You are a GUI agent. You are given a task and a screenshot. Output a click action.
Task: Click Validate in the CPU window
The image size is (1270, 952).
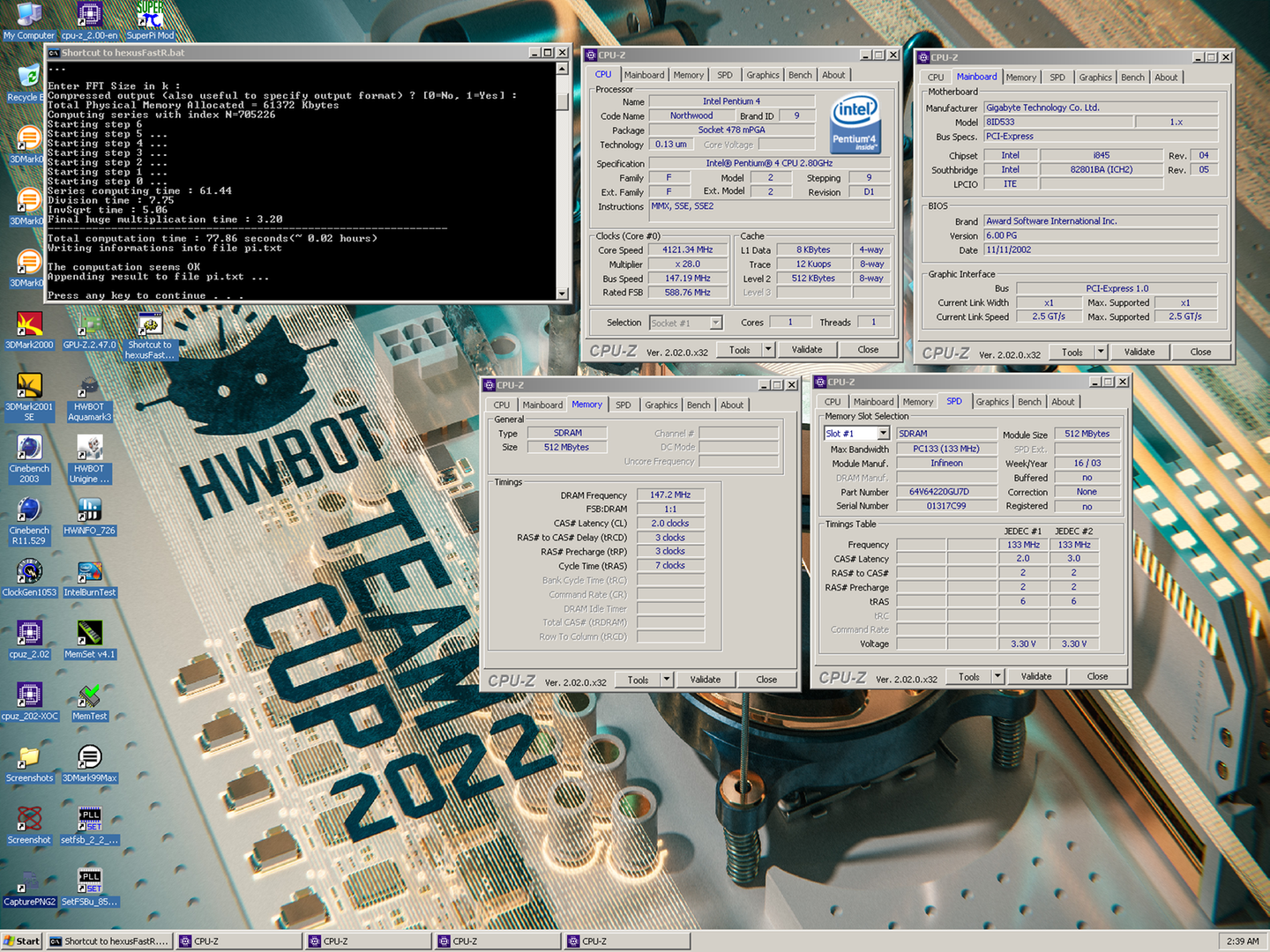[807, 350]
